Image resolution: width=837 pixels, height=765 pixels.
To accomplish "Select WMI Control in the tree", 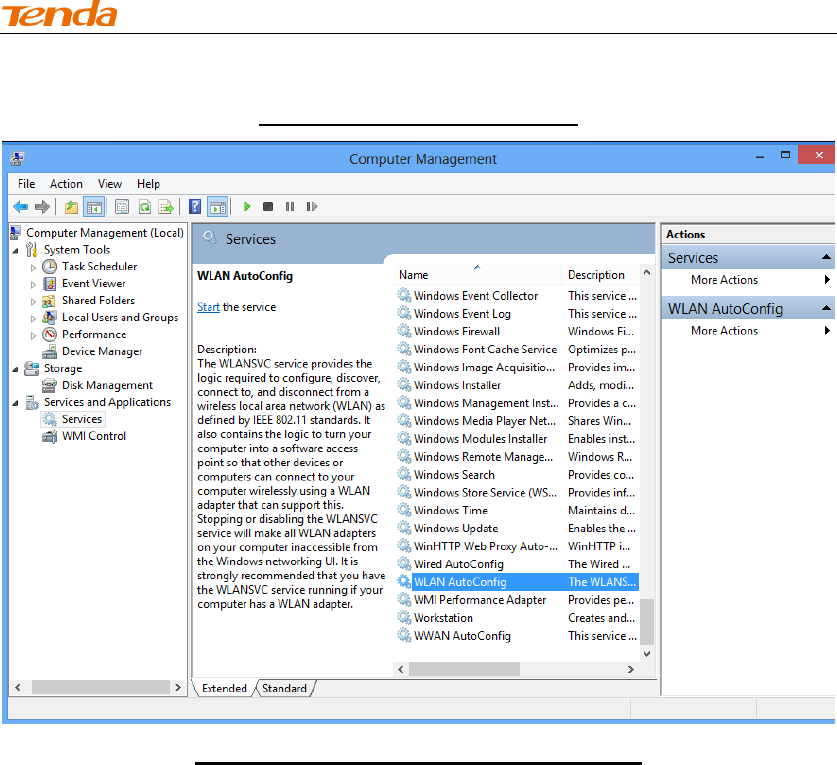I will click(93, 436).
